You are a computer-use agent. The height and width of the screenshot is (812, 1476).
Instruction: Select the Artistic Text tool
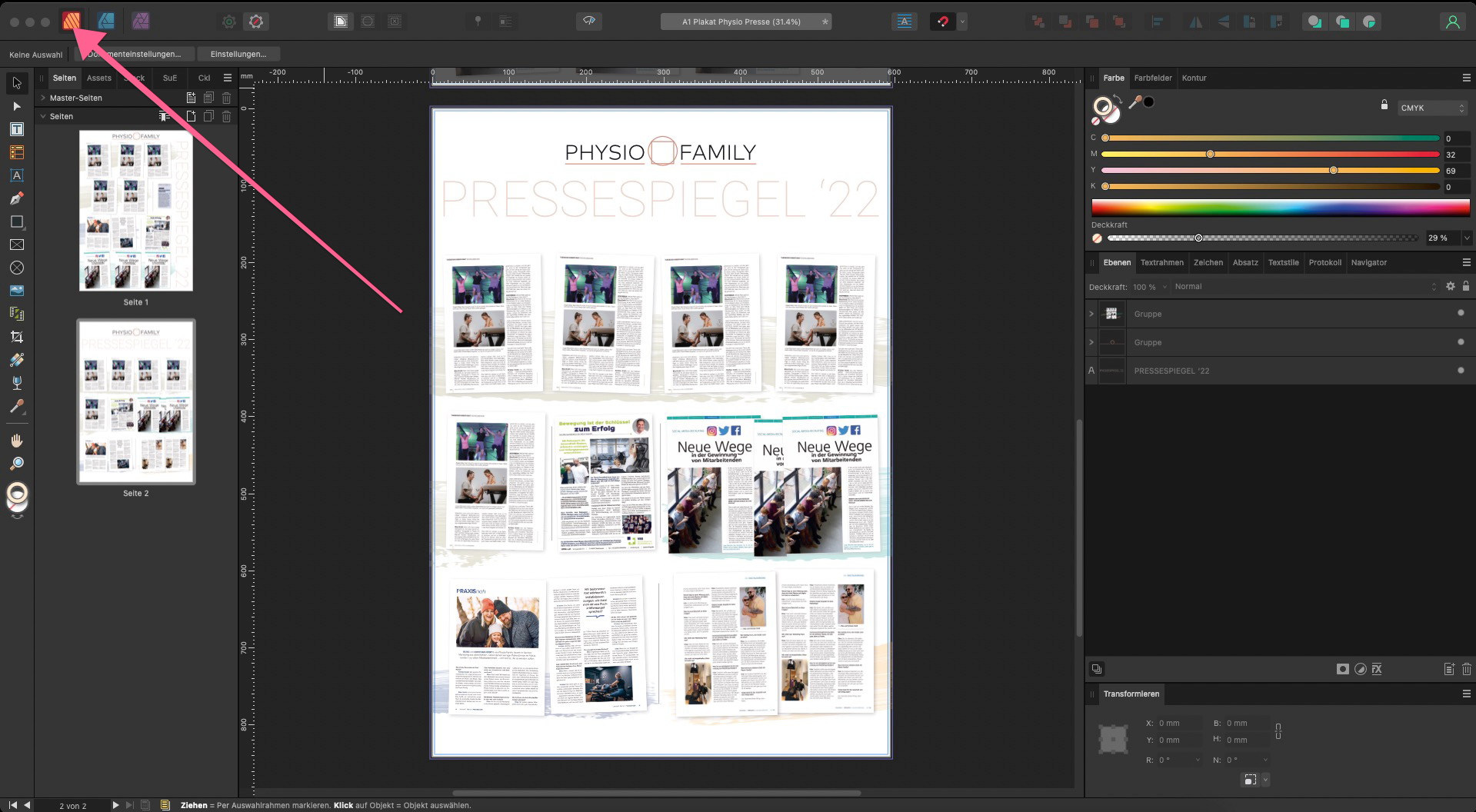(17, 175)
